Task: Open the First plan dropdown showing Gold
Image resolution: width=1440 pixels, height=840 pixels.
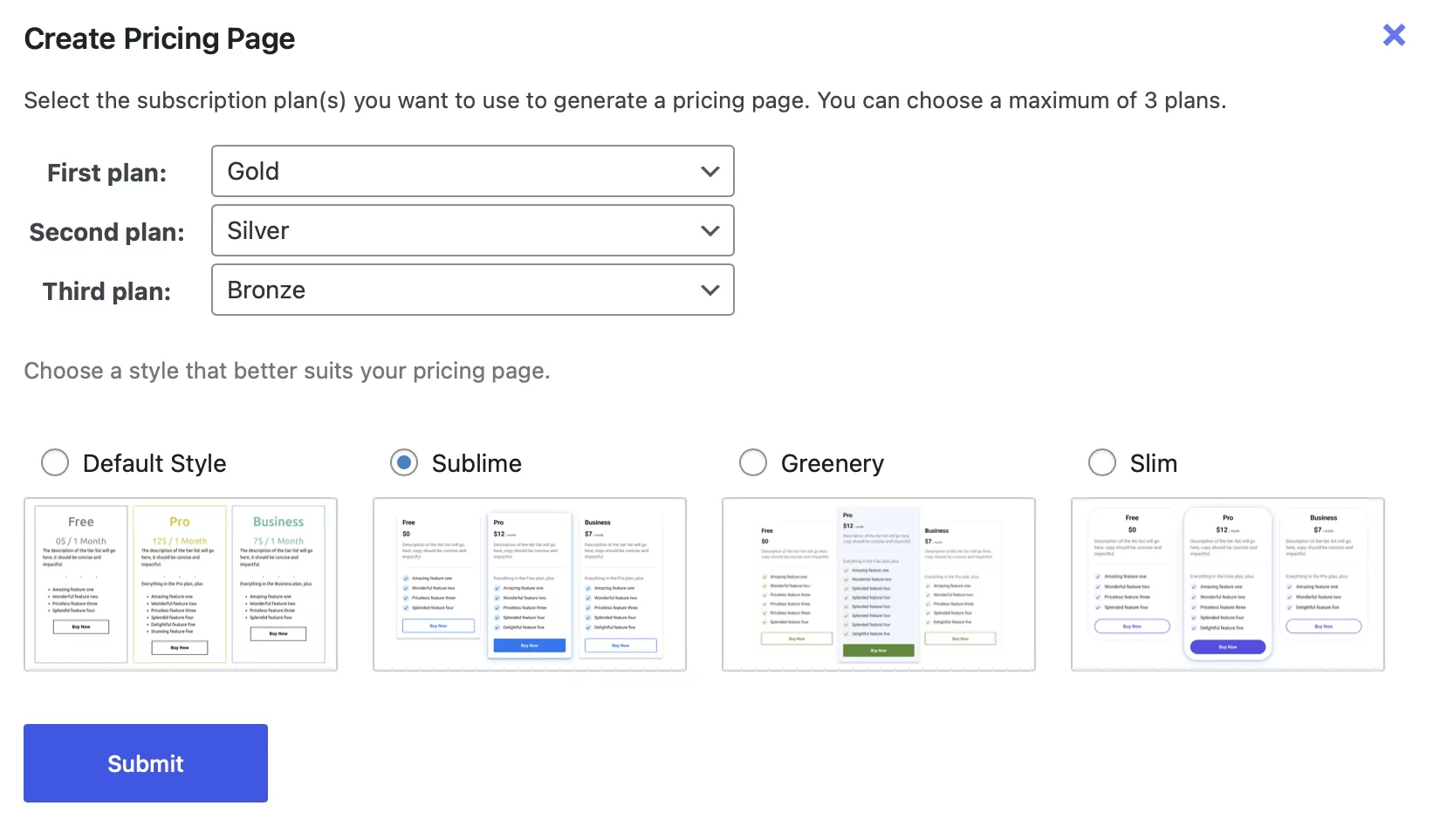Action: pyautogui.click(x=473, y=171)
